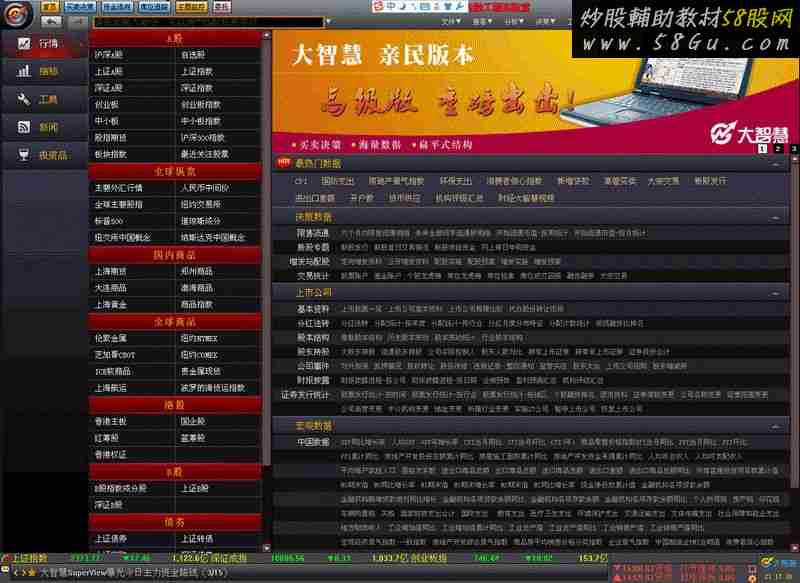Open 纽约交易所 entry
The image size is (800, 583).
pyautogui.click(x=201, y=204)
